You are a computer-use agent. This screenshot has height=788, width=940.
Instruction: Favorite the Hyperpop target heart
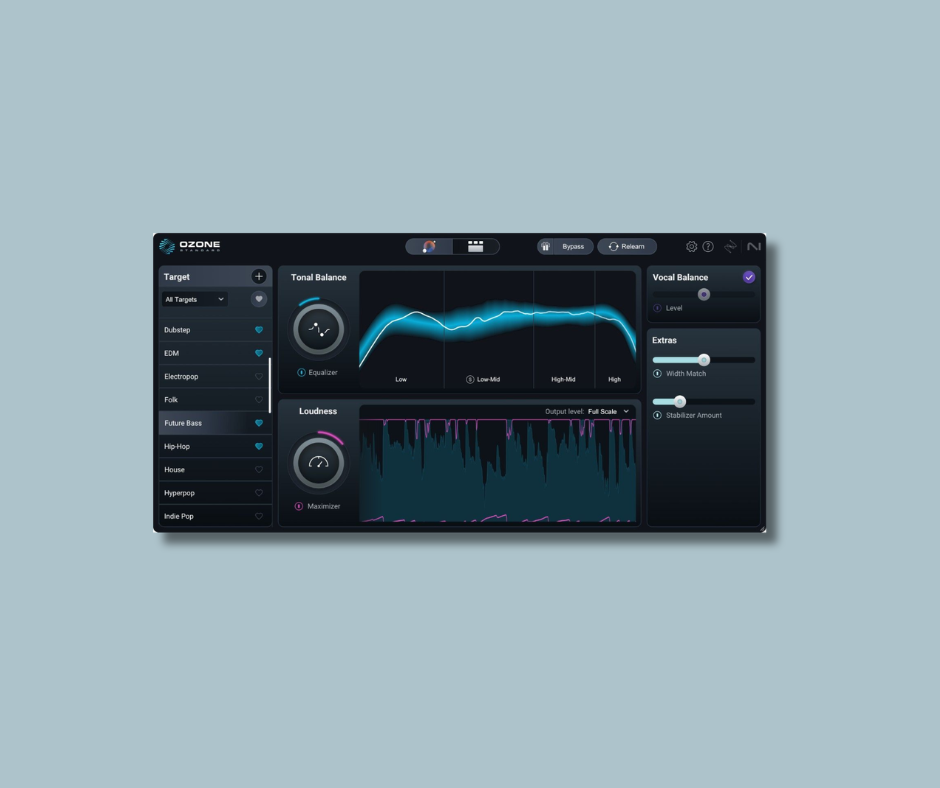click(x=259, y=493)
